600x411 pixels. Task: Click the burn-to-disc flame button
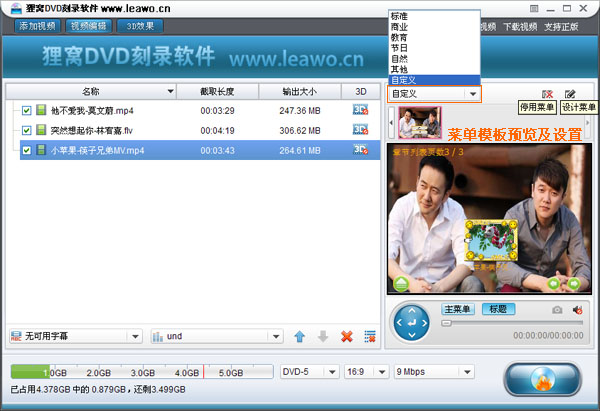(542, 379)
